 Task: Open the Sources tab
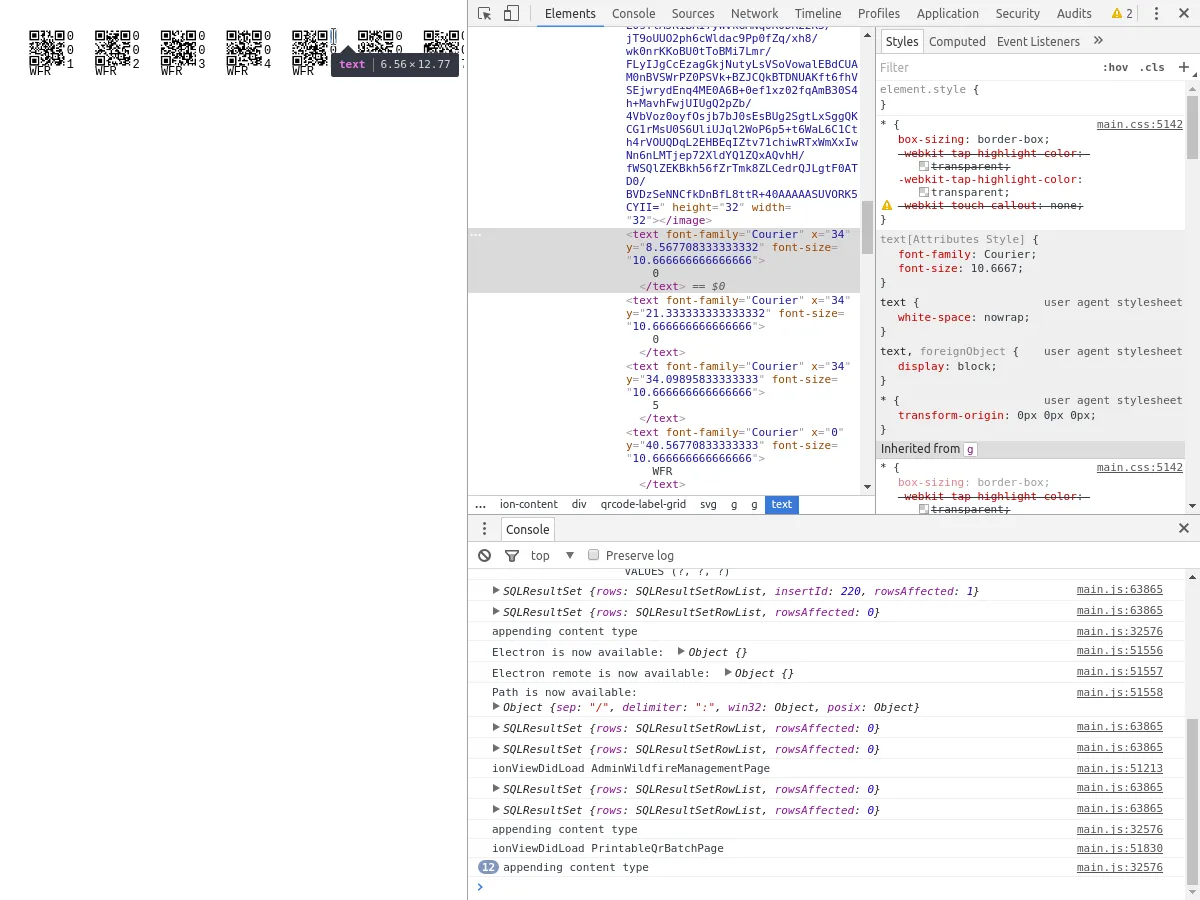693,13
